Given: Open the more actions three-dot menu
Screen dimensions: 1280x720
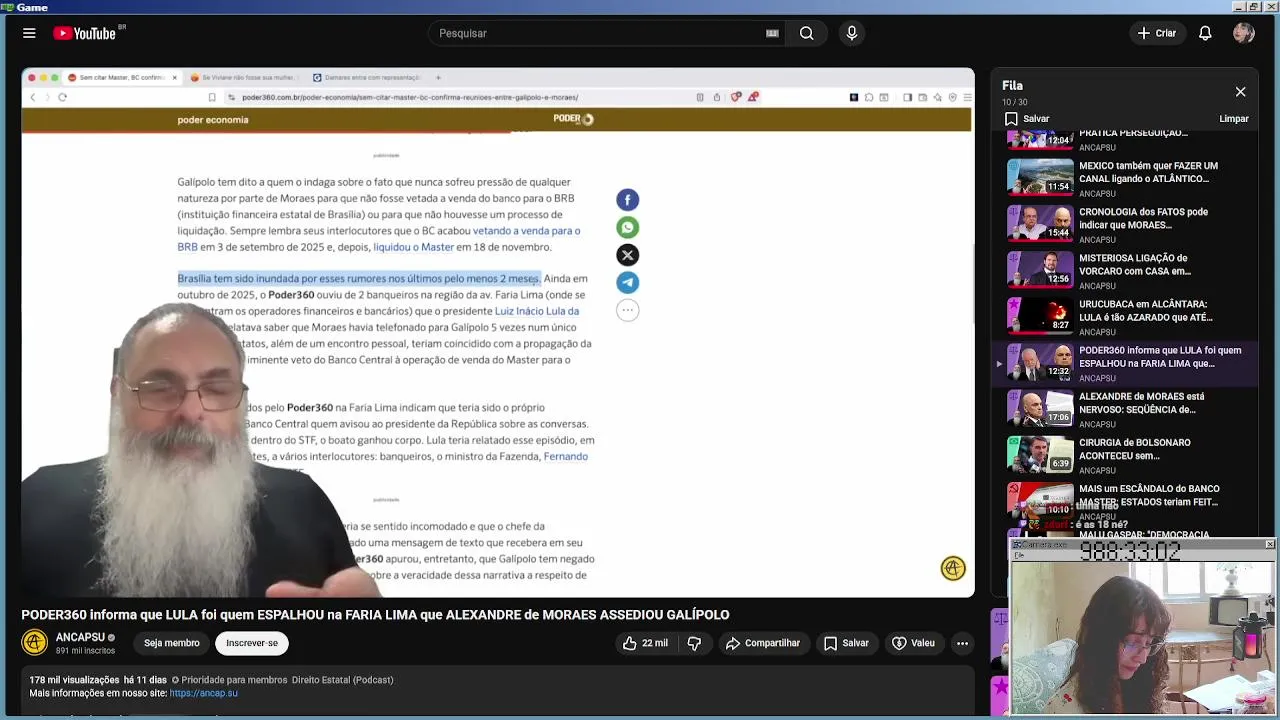Looking at the screenshot, I should click(x=962, y=643).
